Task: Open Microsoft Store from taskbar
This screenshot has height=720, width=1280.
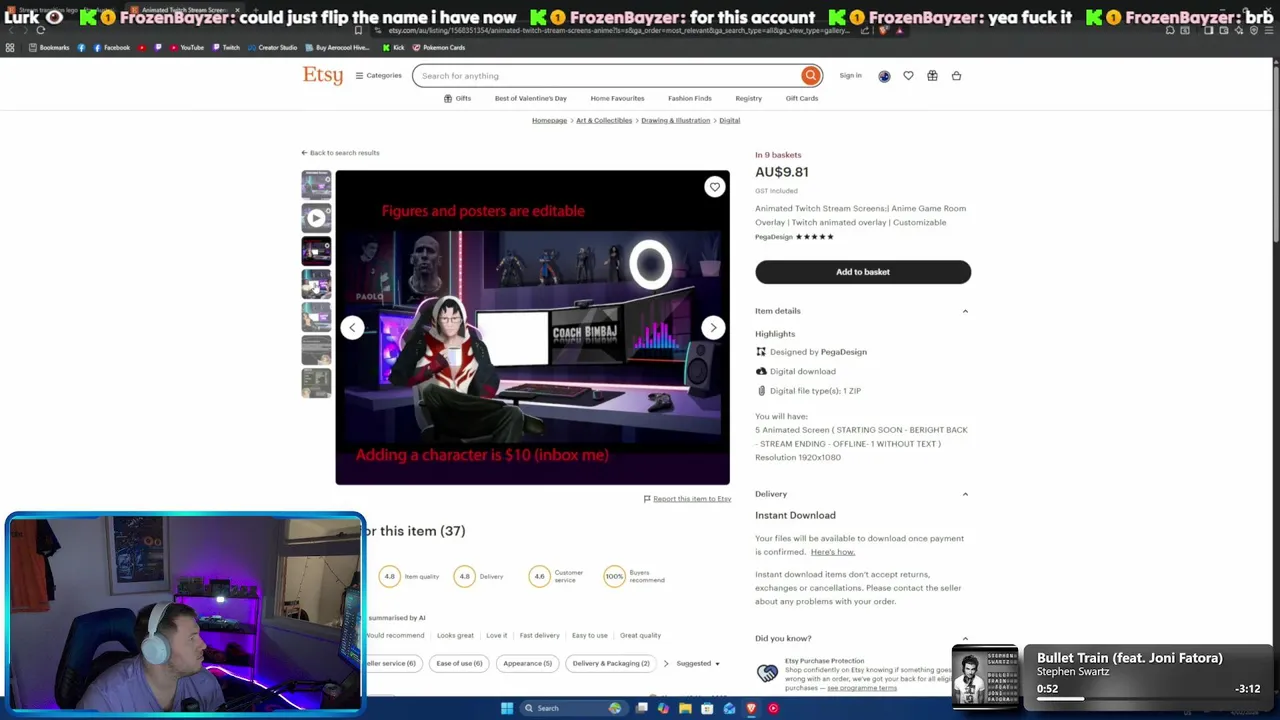Action: 707,708
